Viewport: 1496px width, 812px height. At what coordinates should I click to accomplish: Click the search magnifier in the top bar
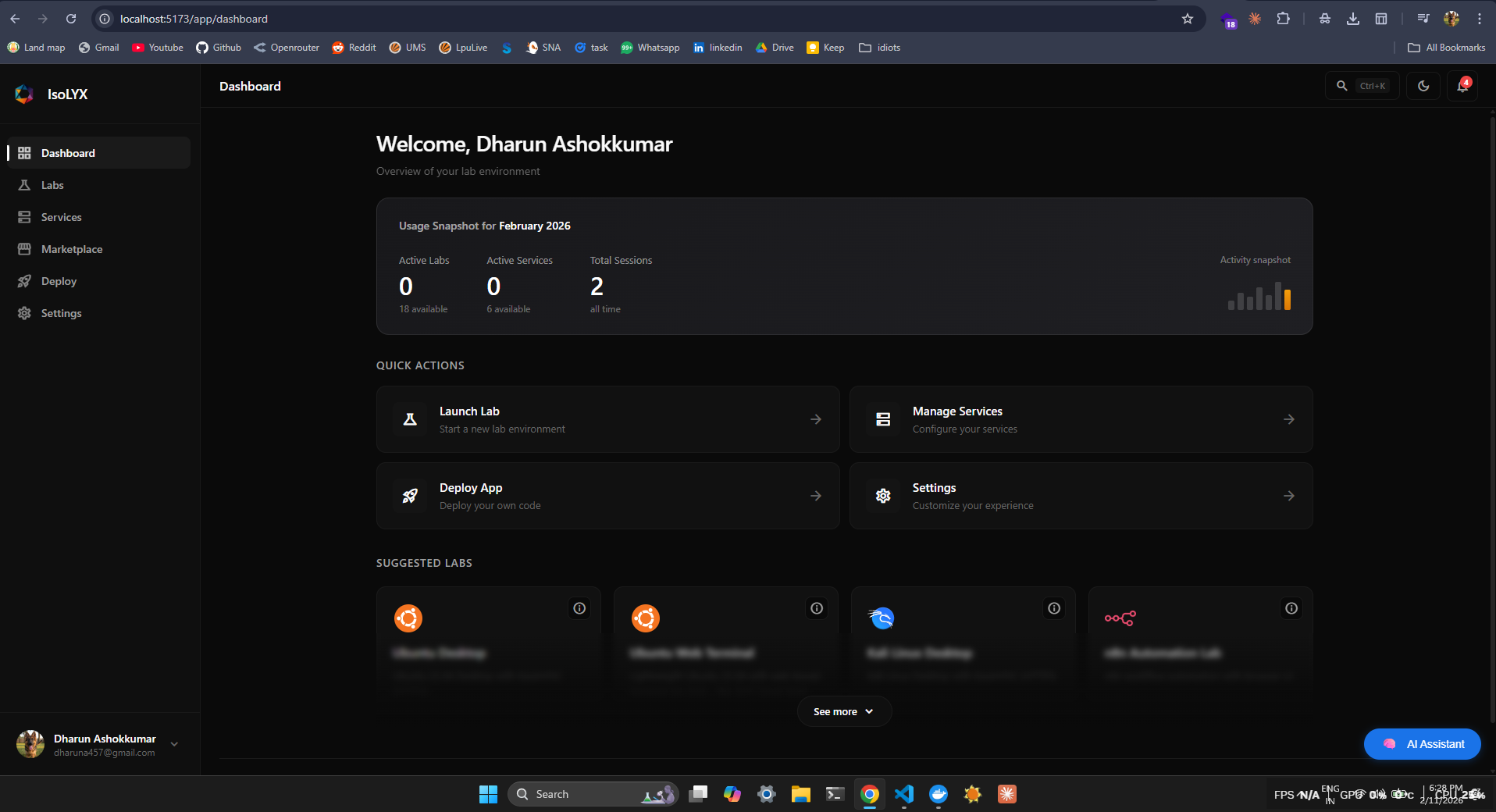(1341, 86)
